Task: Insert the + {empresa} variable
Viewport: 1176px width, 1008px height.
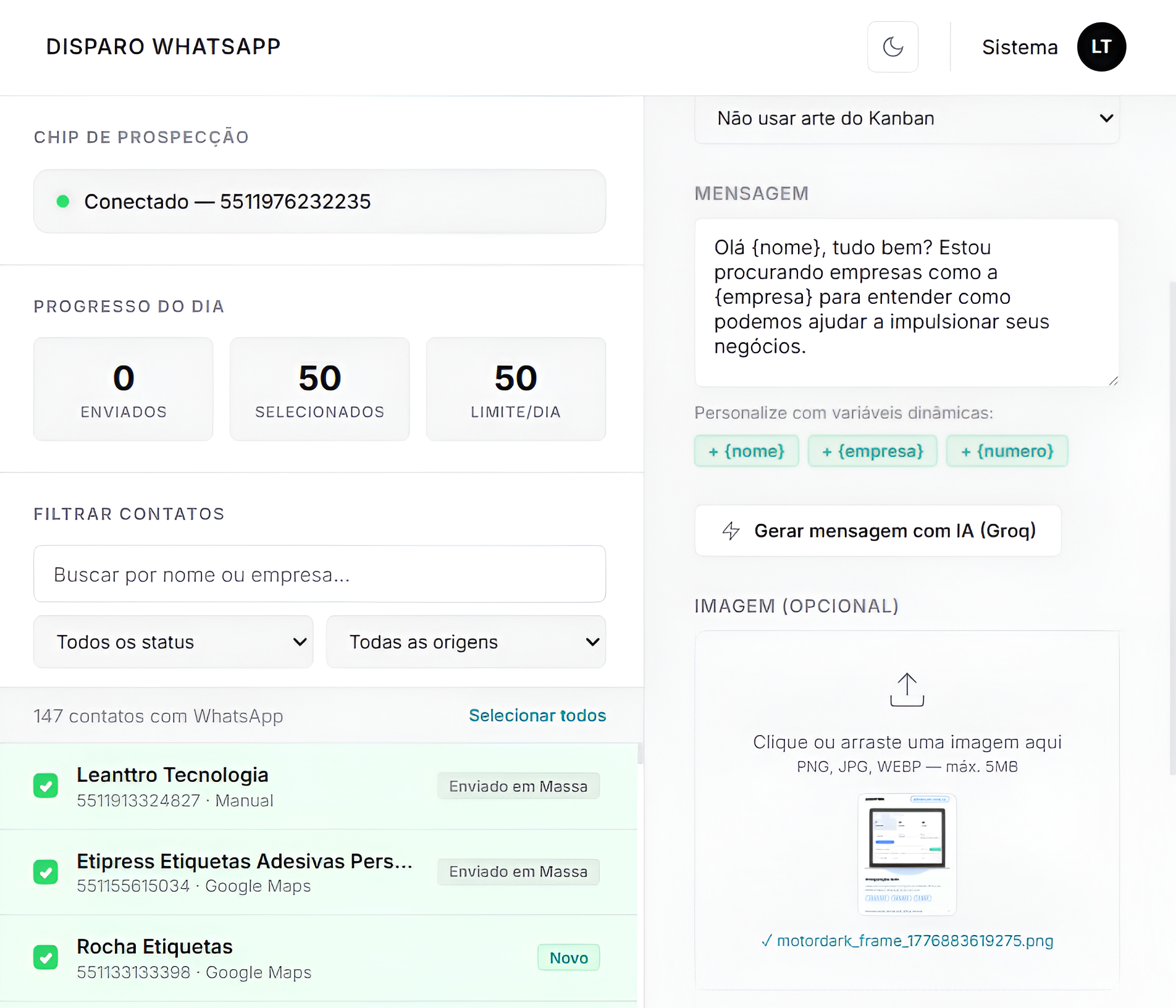Action: pos(872,451)
